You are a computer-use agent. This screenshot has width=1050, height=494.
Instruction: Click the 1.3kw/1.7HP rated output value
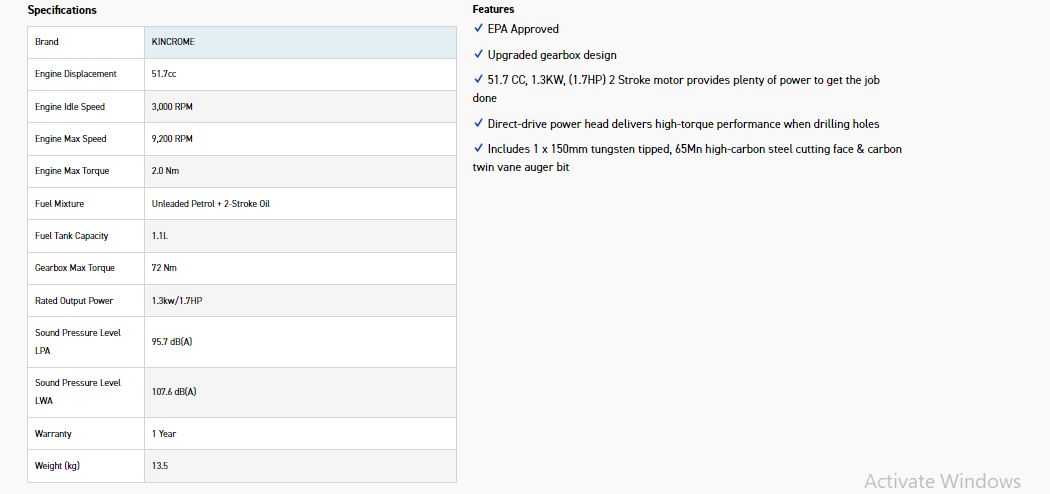177,301
